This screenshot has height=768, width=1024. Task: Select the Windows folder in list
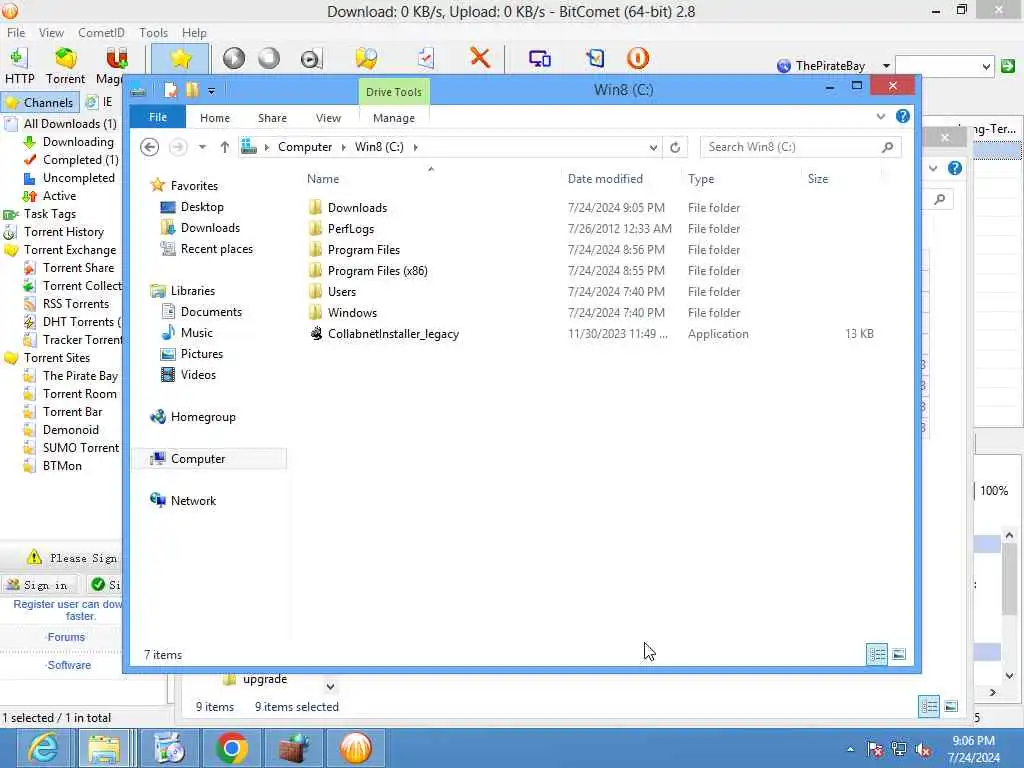click(x=352, y=313)
